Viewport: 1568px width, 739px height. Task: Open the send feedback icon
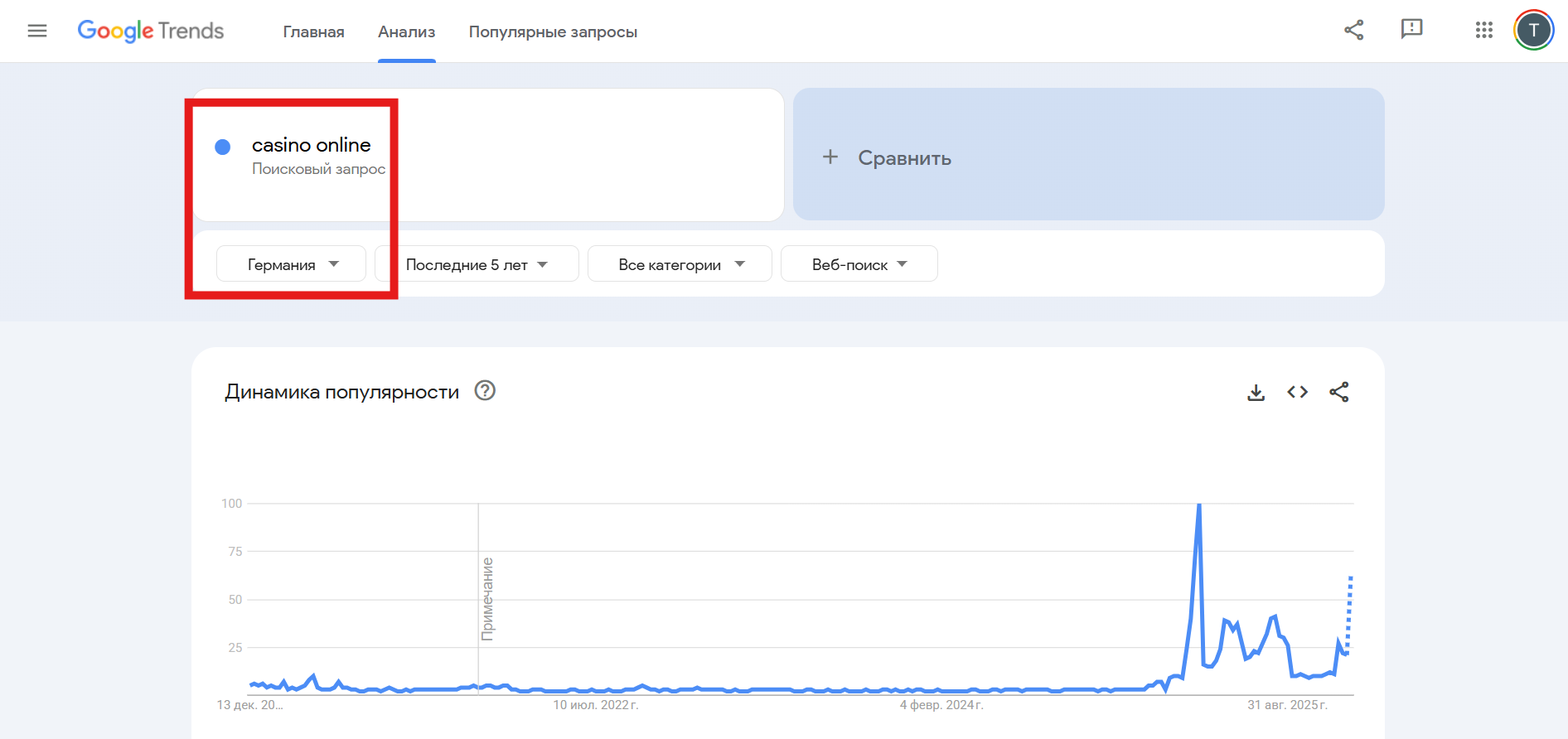(1412, 30)
